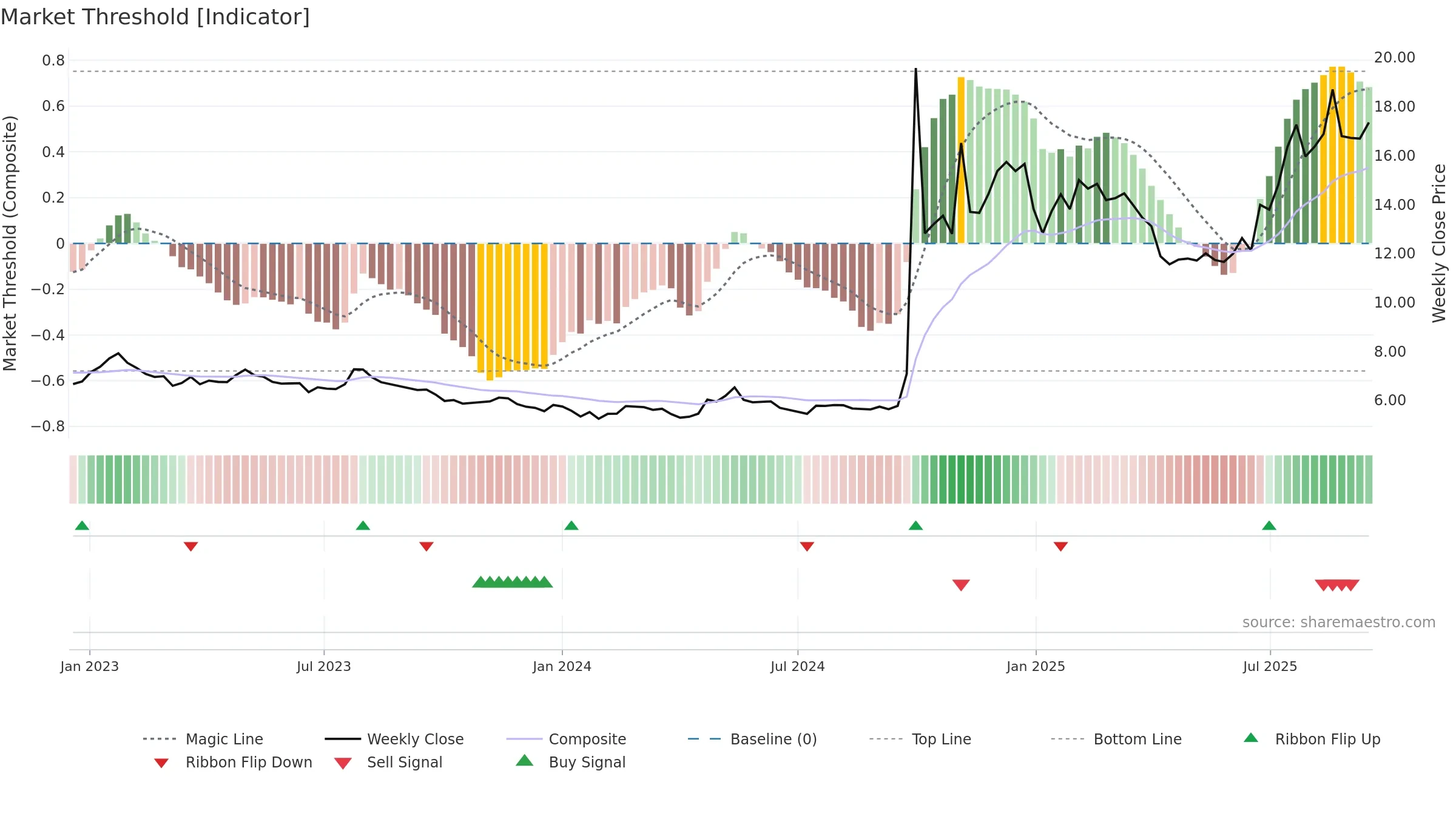Click the rightmost Sell Signal triangle after Jul 2025
This screenshot has height=819, width=1456.
click(x=1351, y=585)
